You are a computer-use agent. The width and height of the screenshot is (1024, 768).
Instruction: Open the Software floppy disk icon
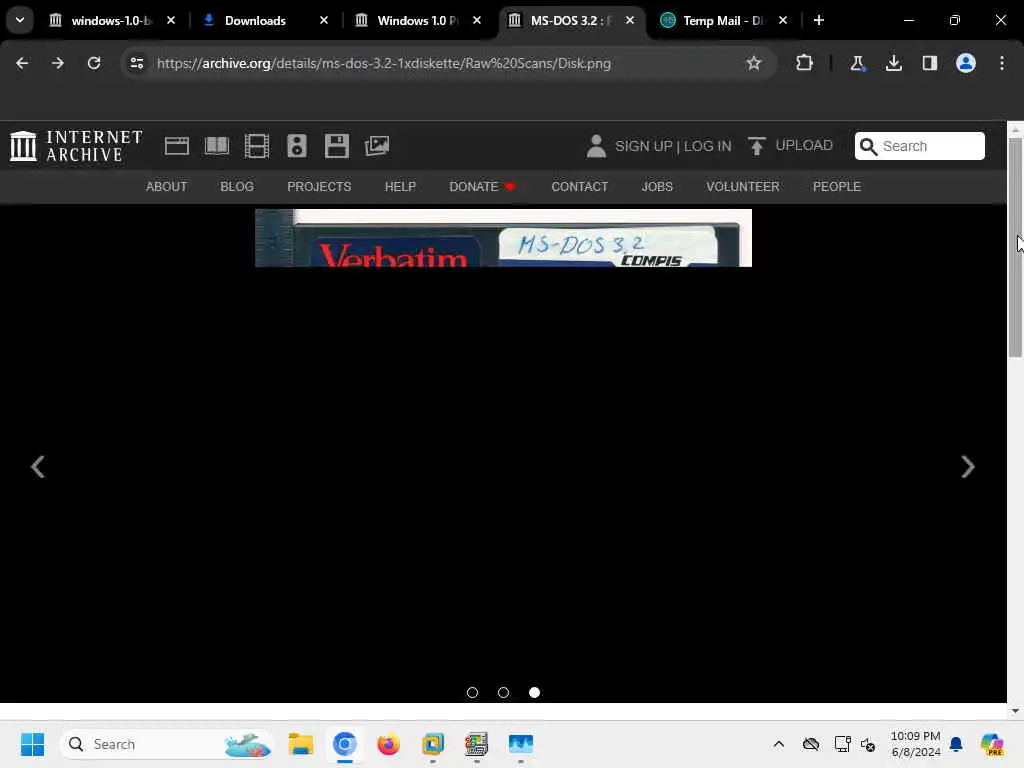(x=336, y=146)
